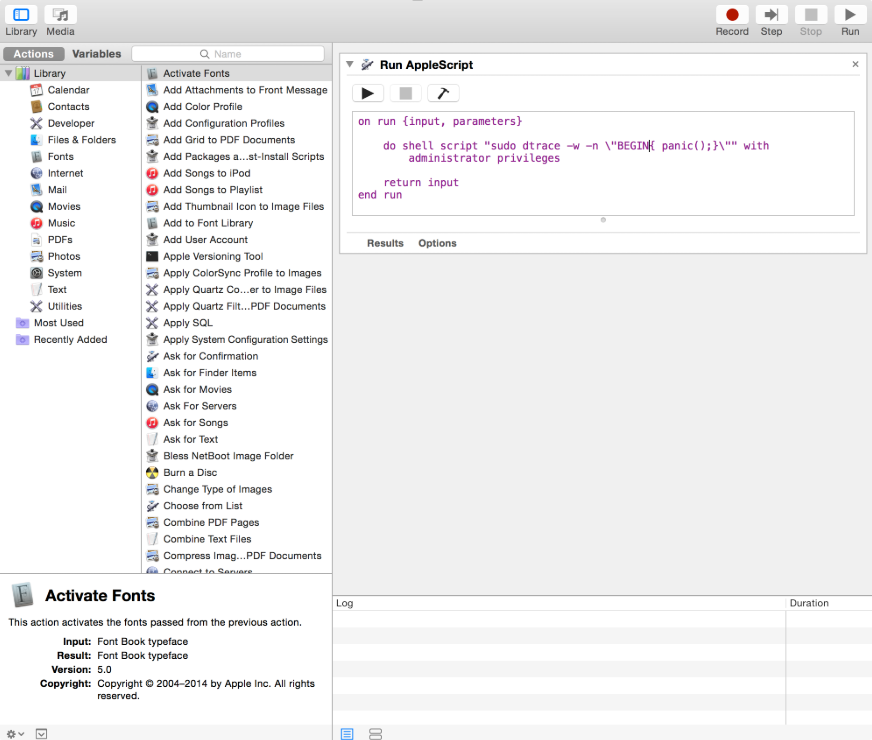
Task: Switch to the Actions tab
Action: [34, 54]
